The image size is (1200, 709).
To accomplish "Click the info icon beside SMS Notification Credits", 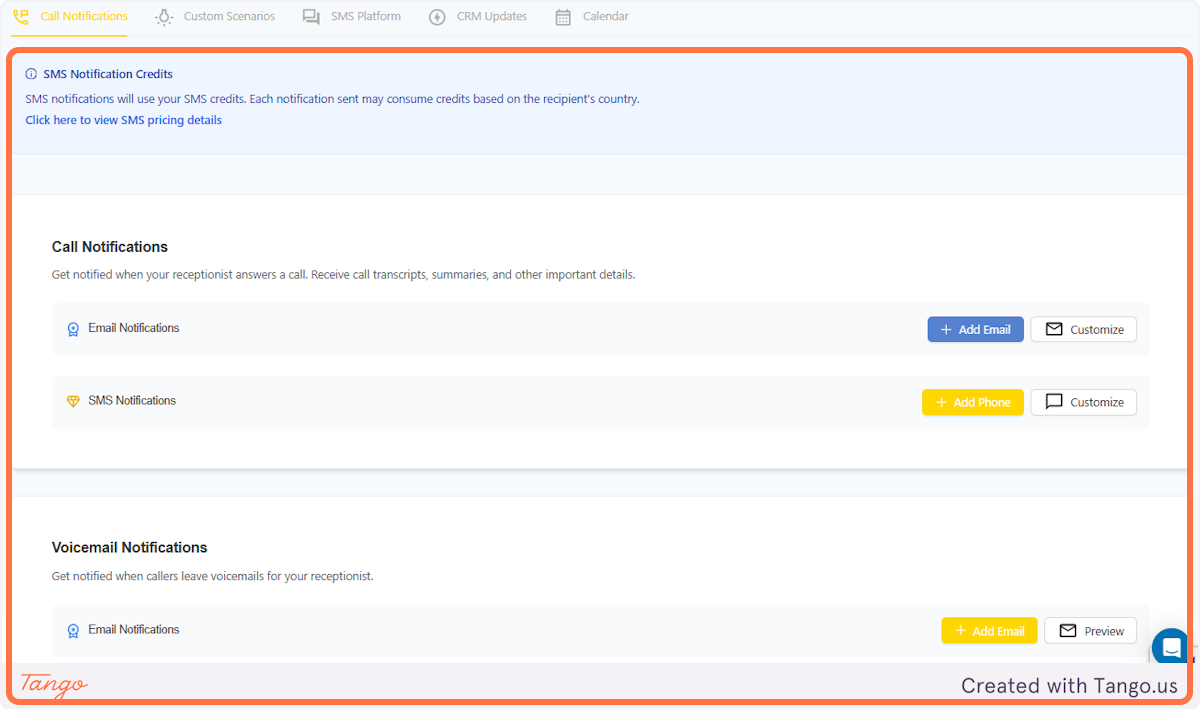I will pos(31,74).
